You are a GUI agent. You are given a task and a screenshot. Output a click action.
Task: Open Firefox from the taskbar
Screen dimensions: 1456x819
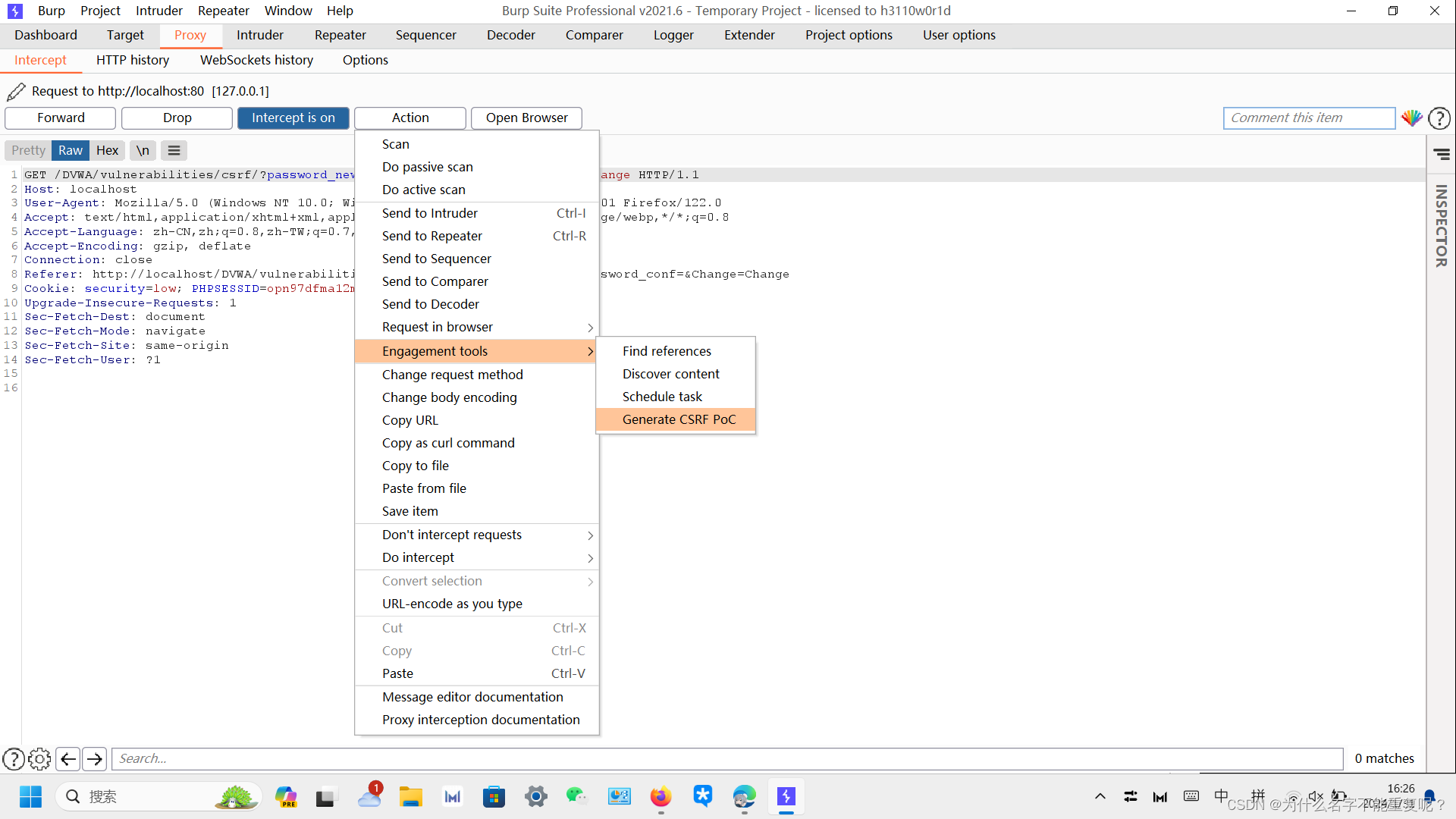[661, 796]
